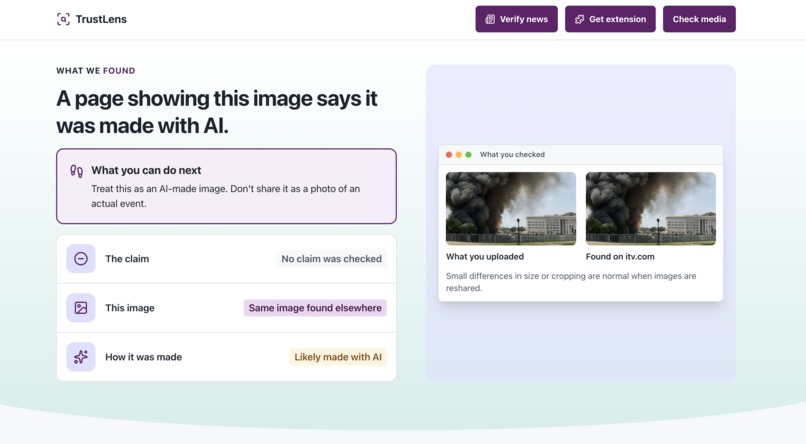
Task: Click the Small differences in size note
Action: tap(571, 282)
